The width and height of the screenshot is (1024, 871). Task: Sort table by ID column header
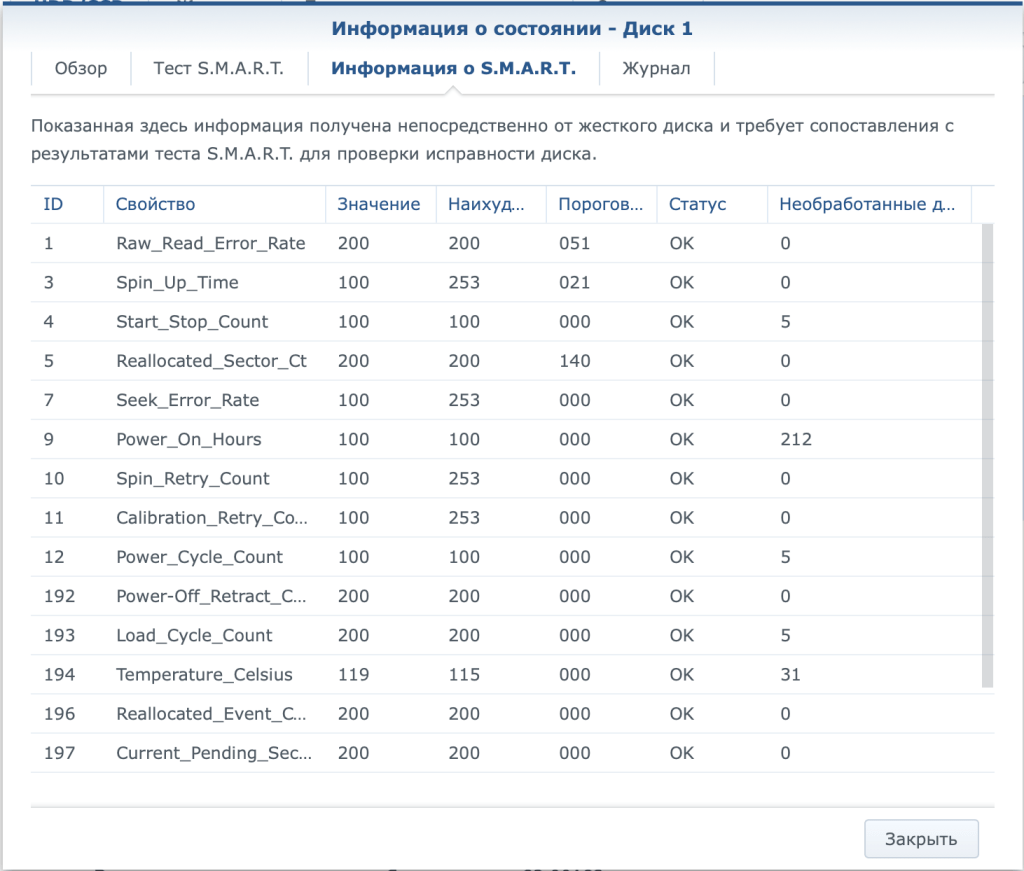67,204
